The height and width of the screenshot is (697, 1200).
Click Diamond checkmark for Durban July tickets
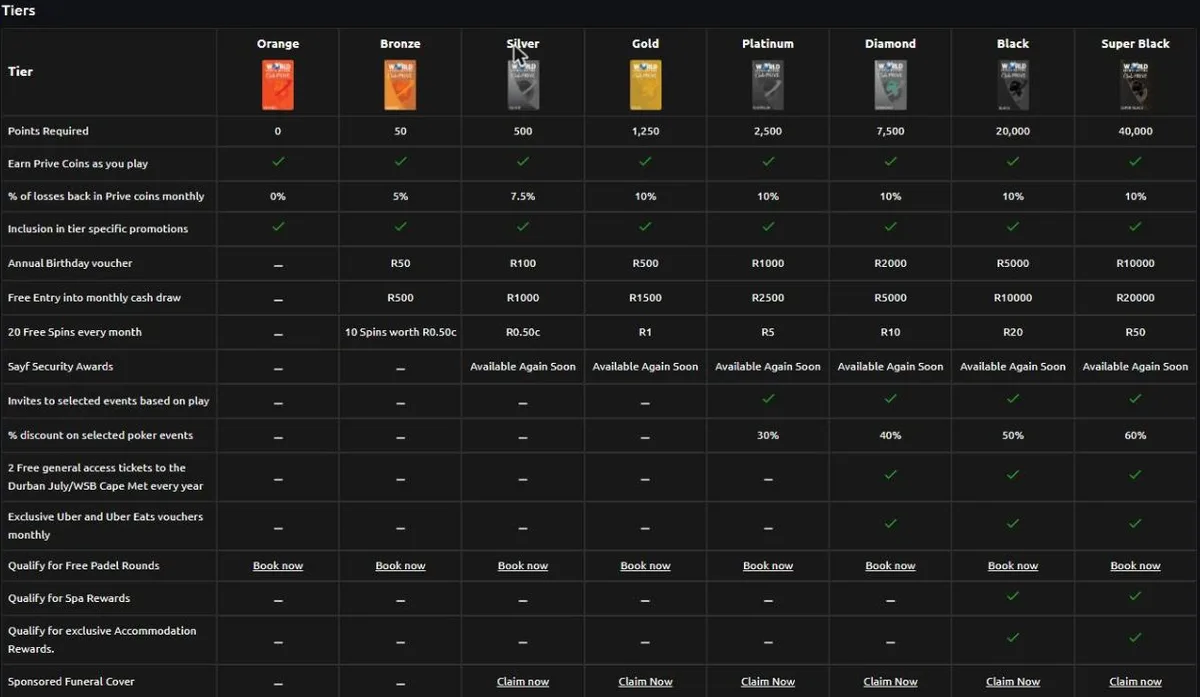890,474
